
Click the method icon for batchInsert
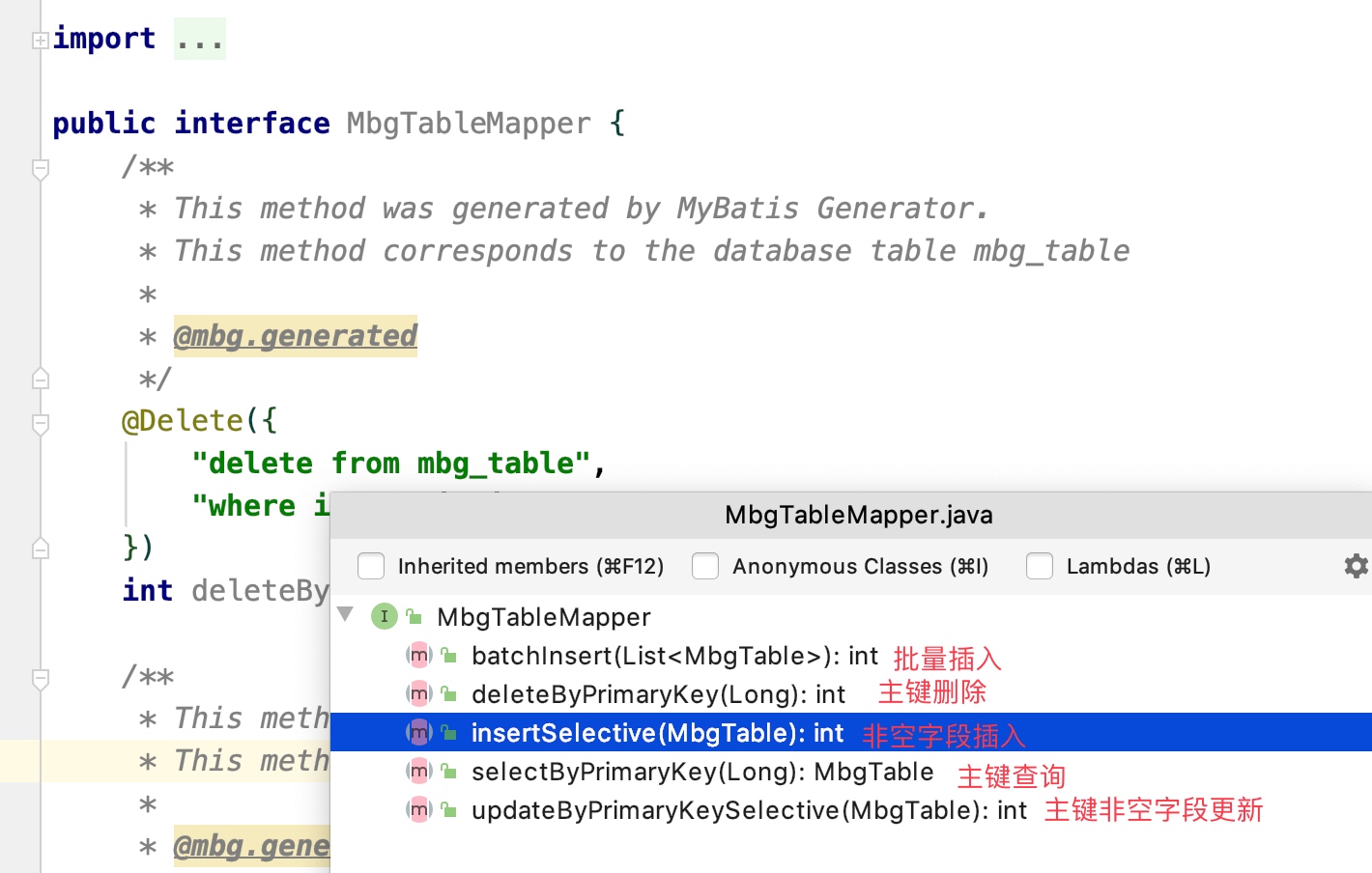pos(418,656)
